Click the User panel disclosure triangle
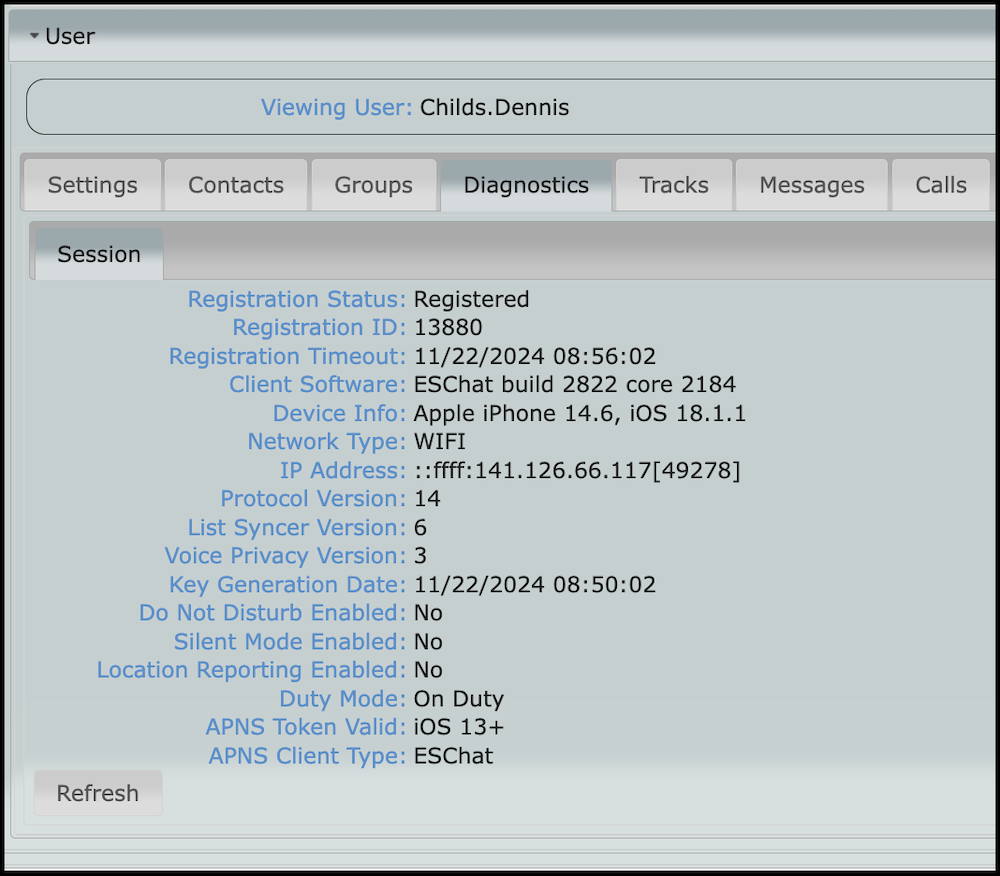Image resolution: width=1000 pixels, height=876 pixels. click(33, 35)
